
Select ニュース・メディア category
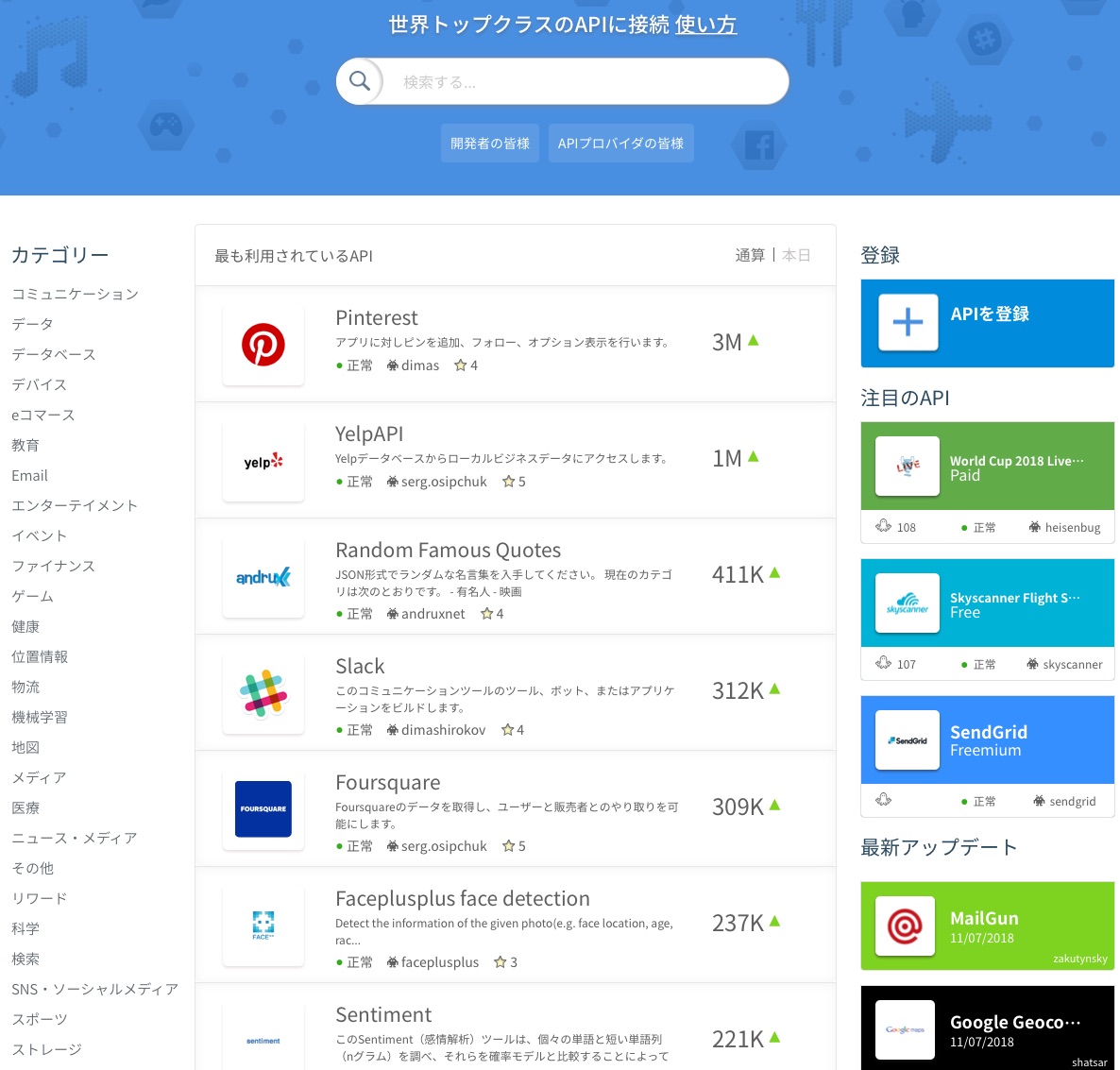tap(75, 838)
